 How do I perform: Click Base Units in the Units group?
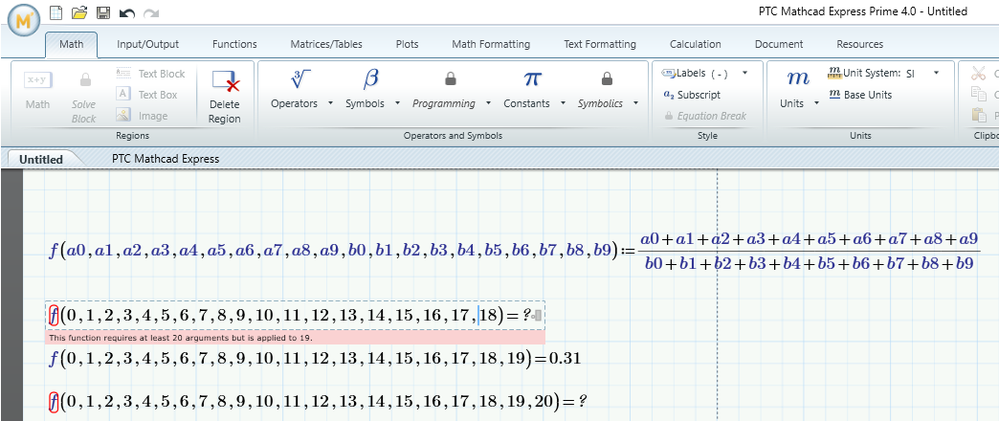859,95
